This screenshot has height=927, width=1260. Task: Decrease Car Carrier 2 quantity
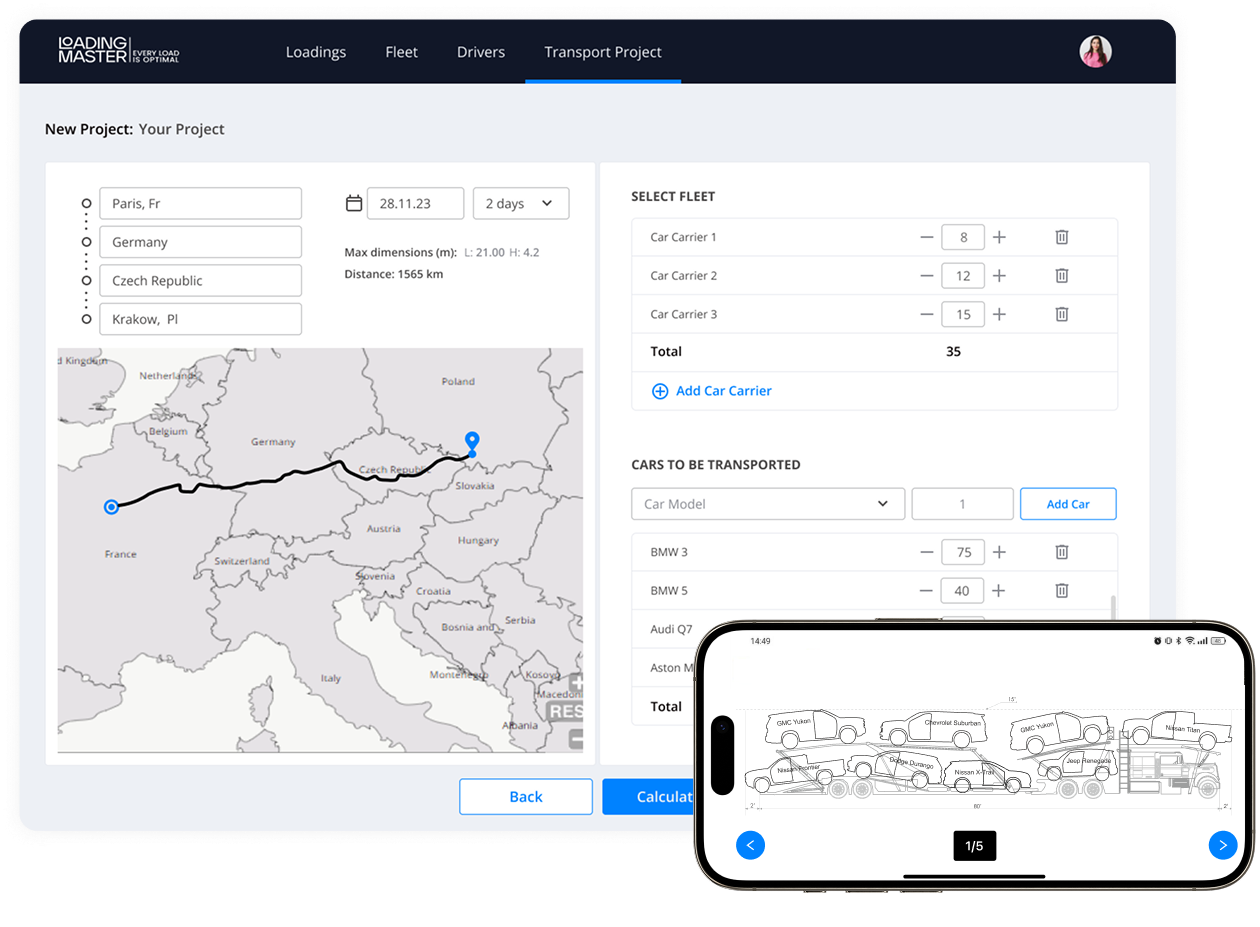point(927,276)
